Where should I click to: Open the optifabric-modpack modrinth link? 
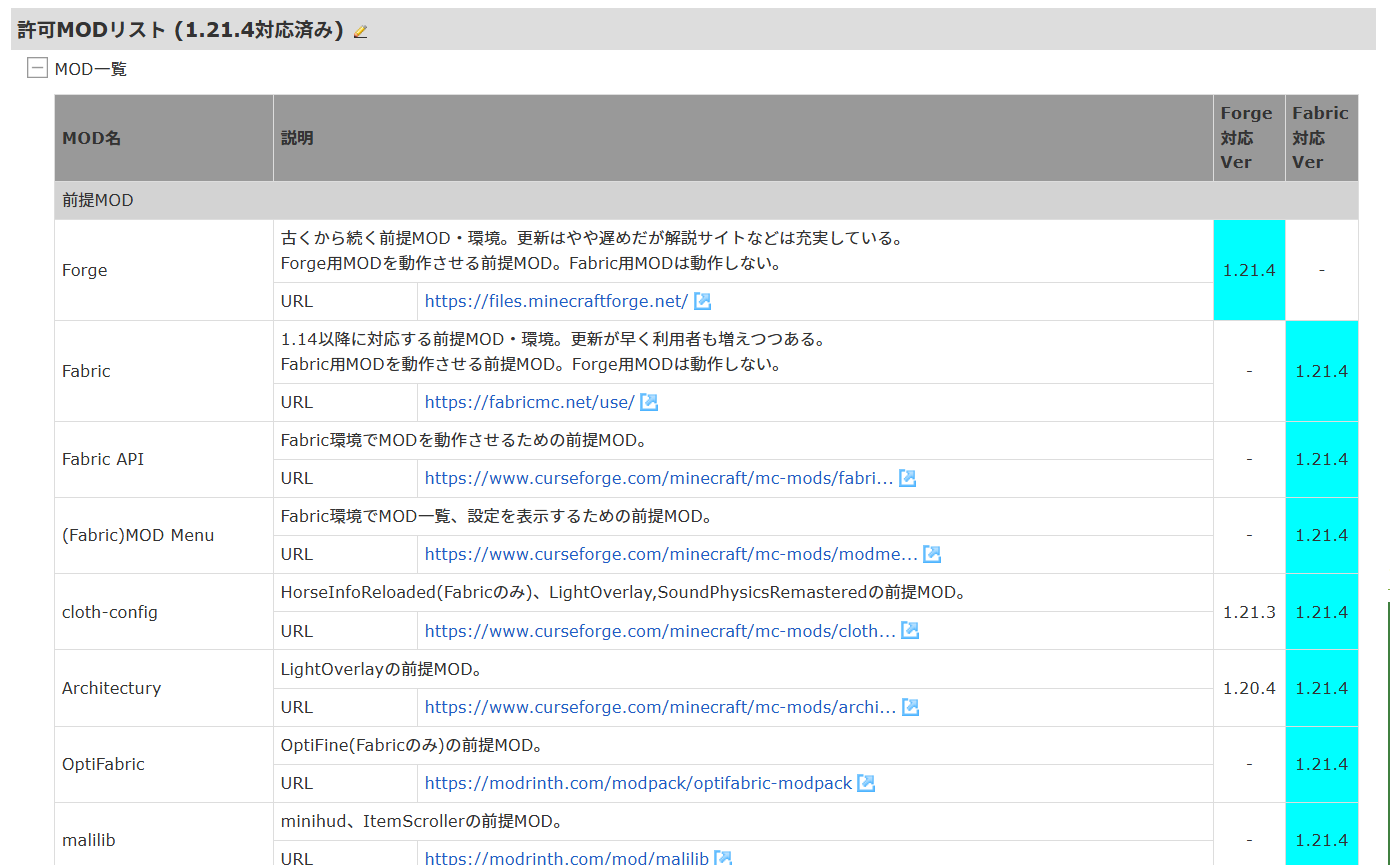coord(638,783)
